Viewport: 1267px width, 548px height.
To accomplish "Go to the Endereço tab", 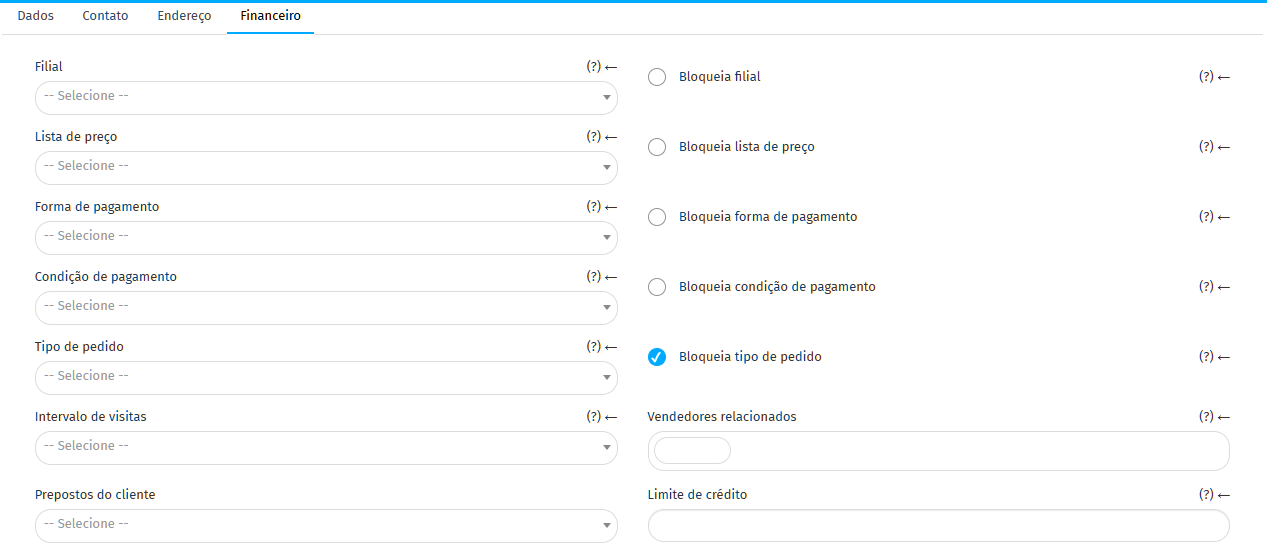I will pyautogui.click(x=184, y=17).
